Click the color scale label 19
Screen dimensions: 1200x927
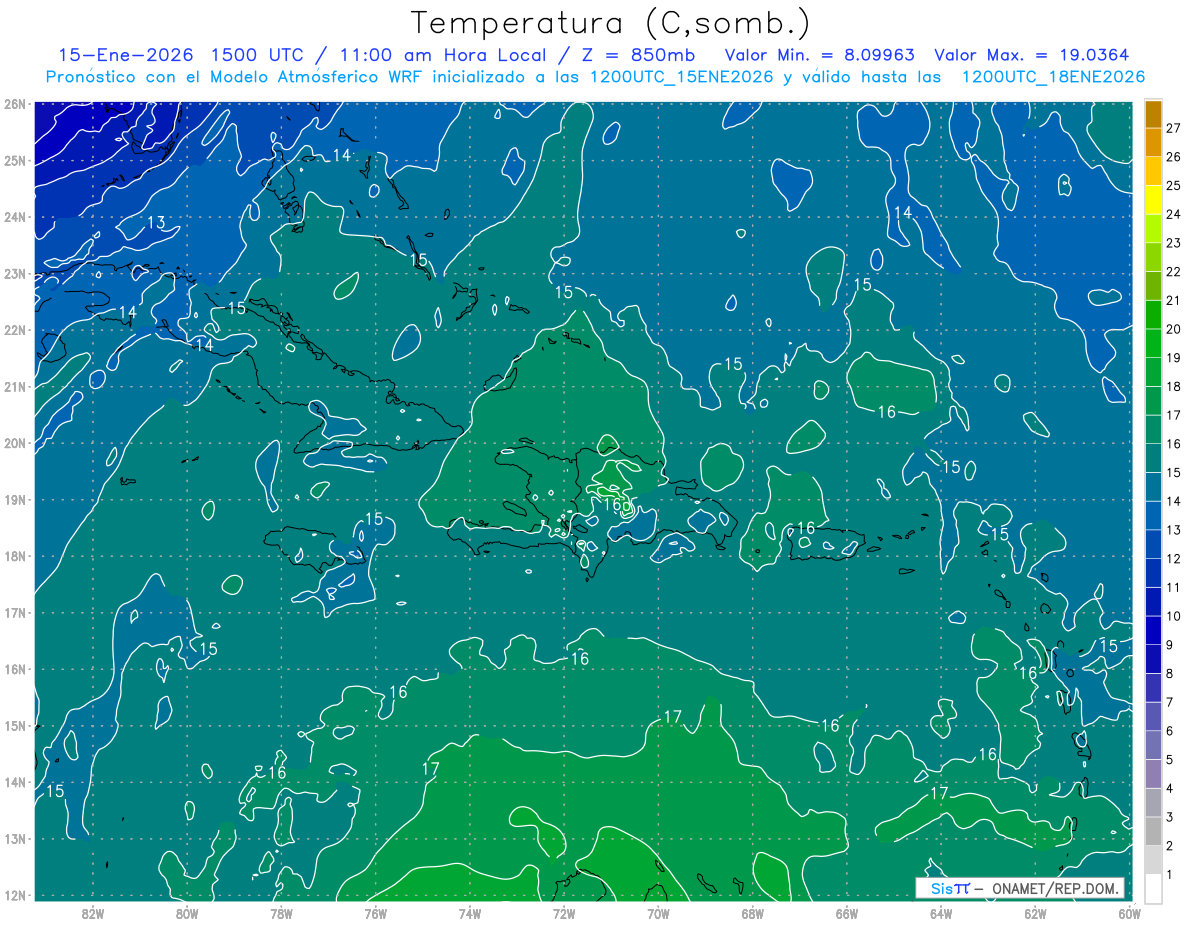point(1173,357)
